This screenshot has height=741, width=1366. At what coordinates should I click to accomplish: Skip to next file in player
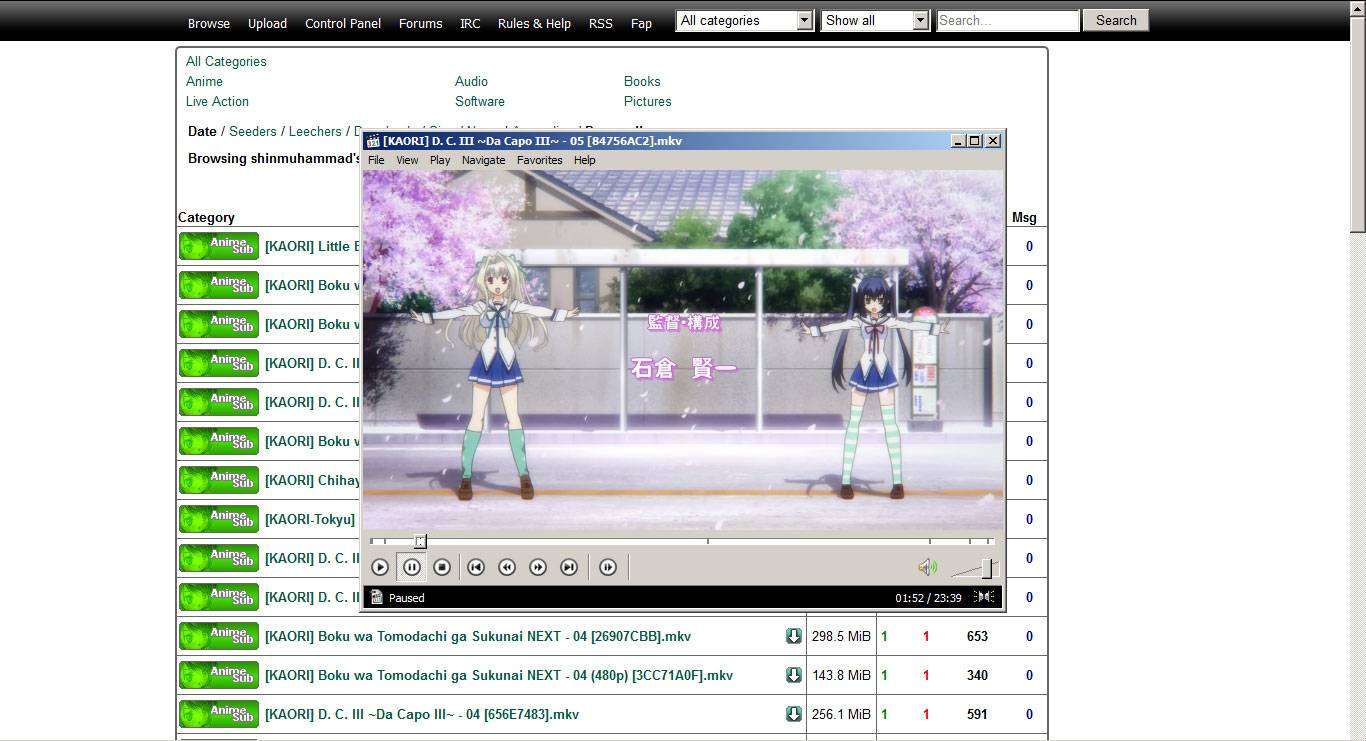click(x=569, y=567)
